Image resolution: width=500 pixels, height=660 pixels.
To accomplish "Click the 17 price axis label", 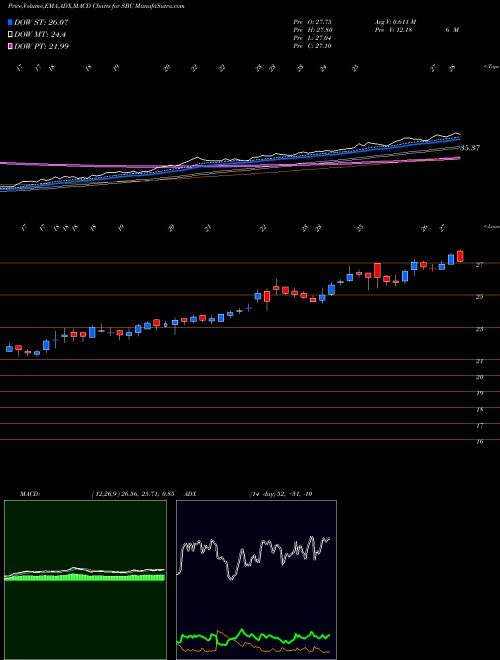I will [x=479, y=426].
